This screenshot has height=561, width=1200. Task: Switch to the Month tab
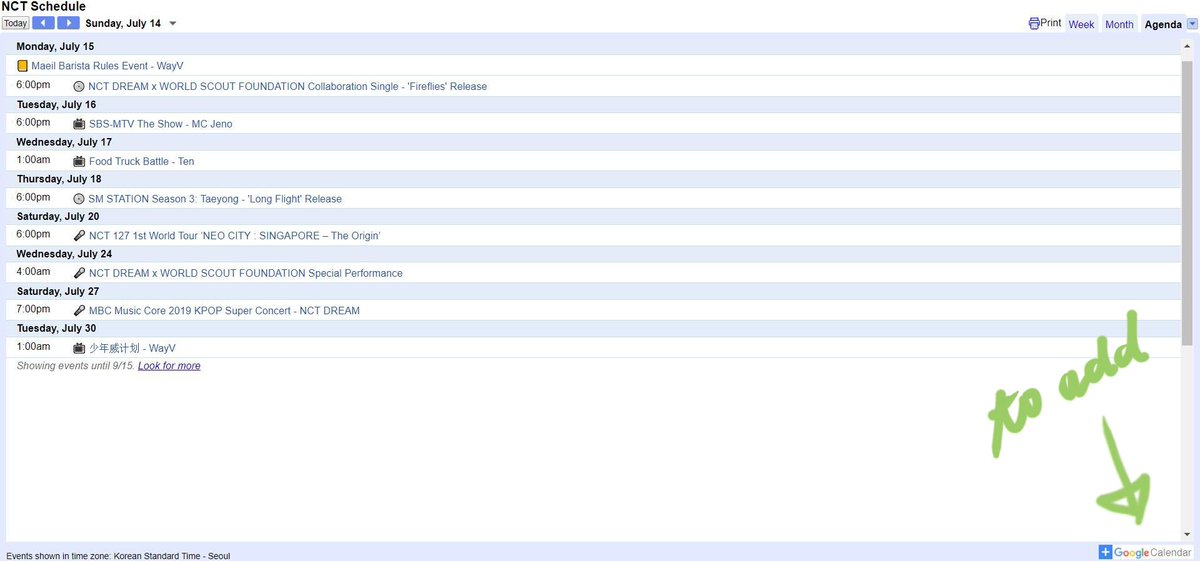[x=1119, y=24]
